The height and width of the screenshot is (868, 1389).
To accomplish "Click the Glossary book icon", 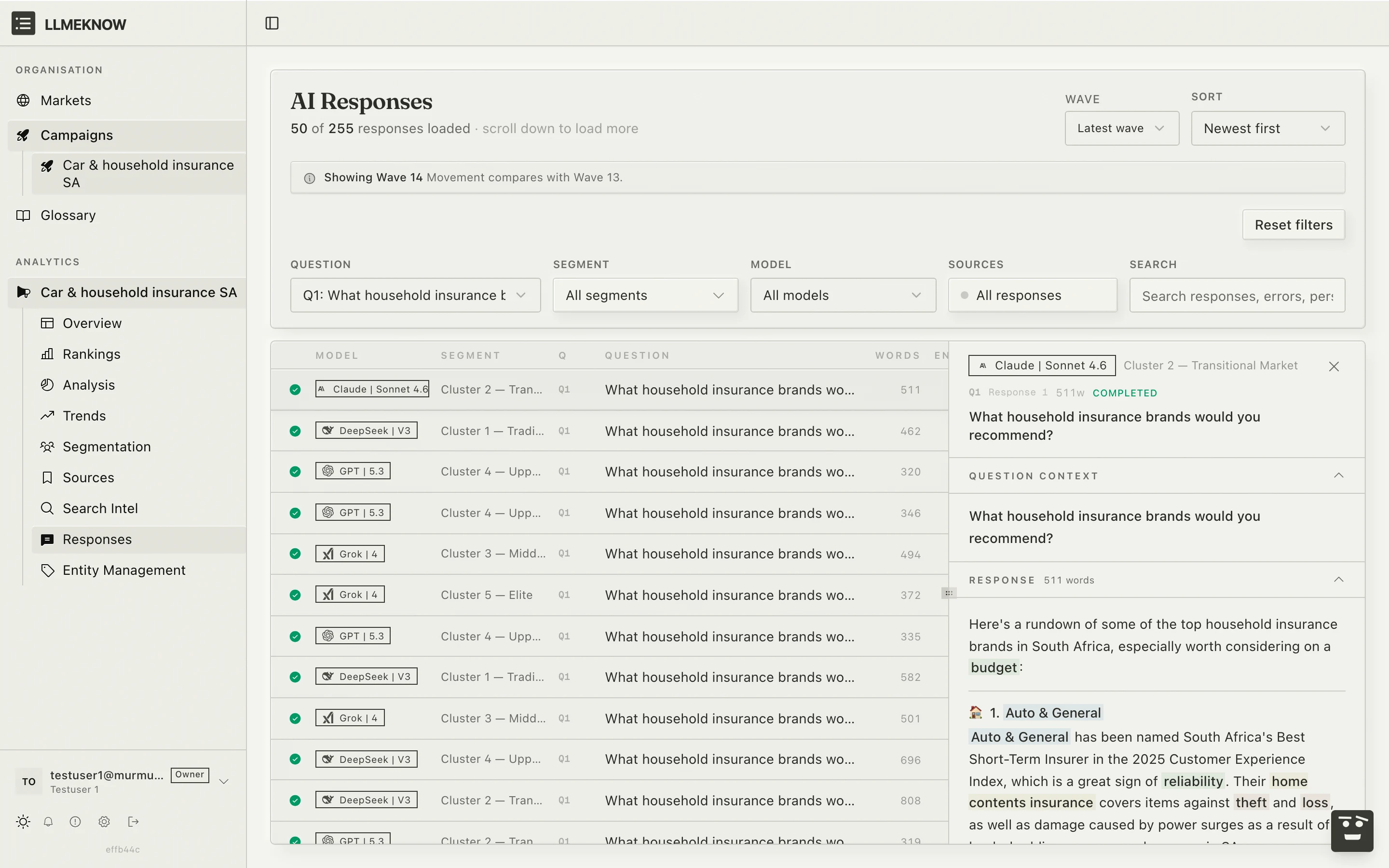I will (x=23, y=215).
